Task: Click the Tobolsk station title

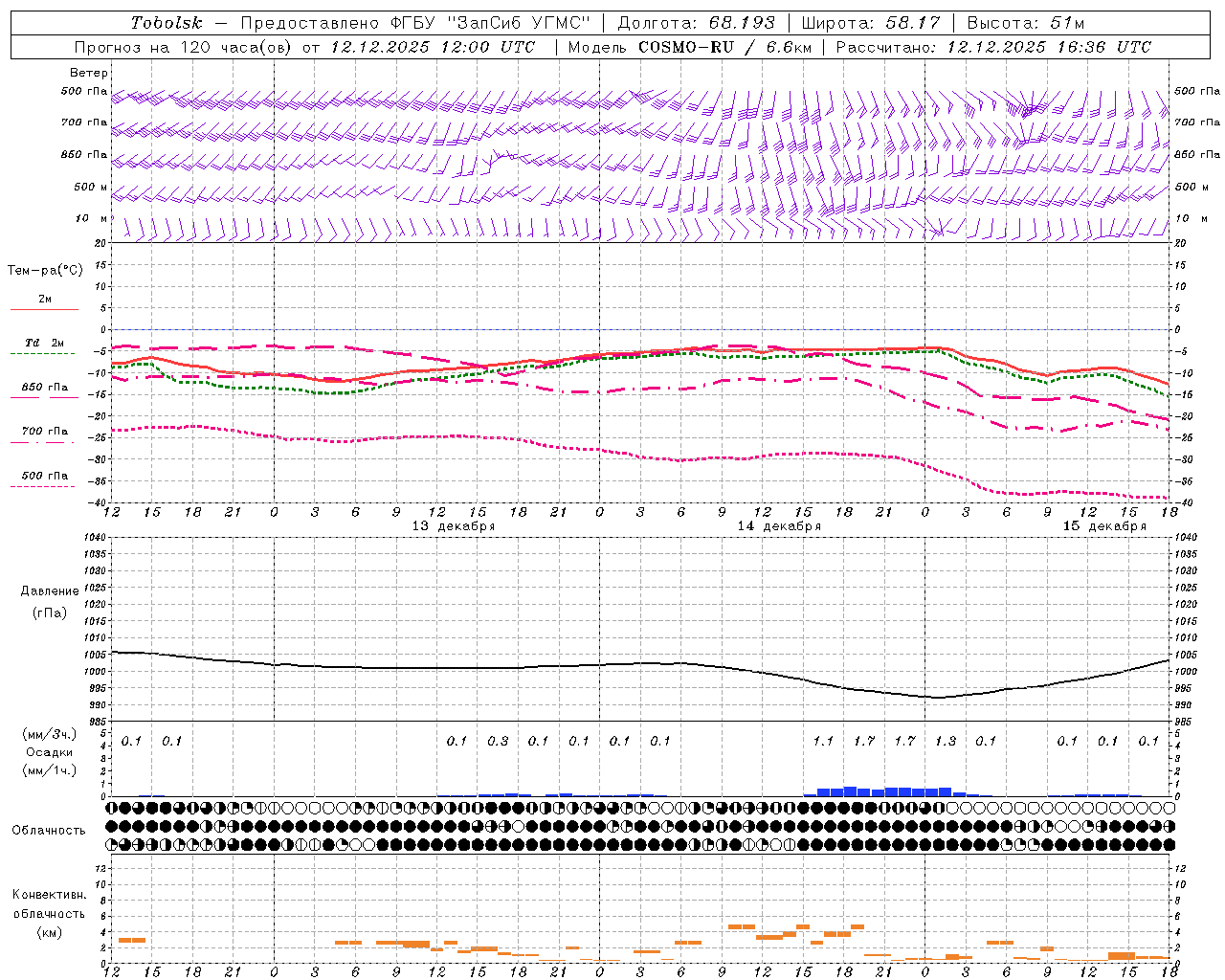Action: coord(167,23)
